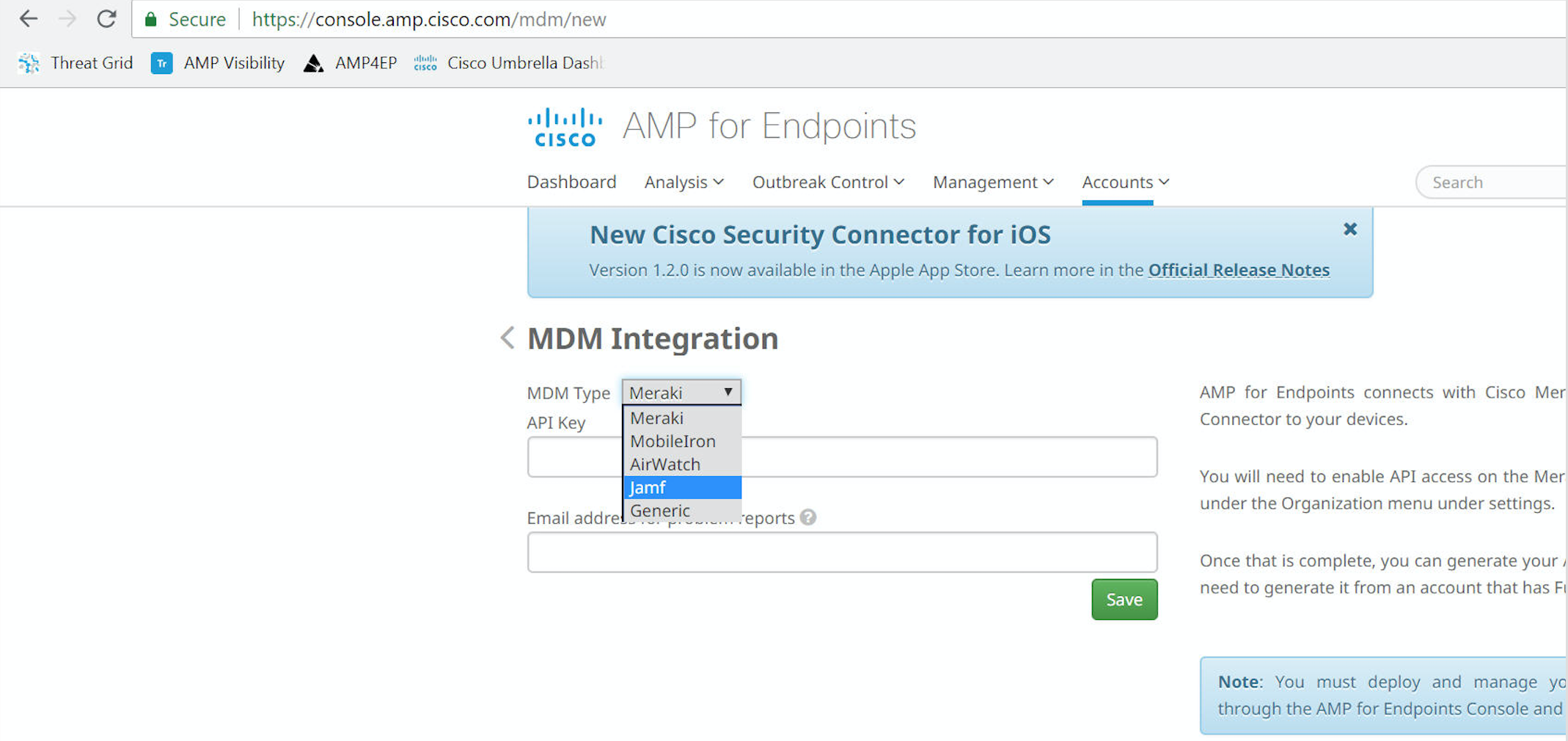
Task: Dismiss the iOS Security Connector banner
Action: coord(1349,230)
